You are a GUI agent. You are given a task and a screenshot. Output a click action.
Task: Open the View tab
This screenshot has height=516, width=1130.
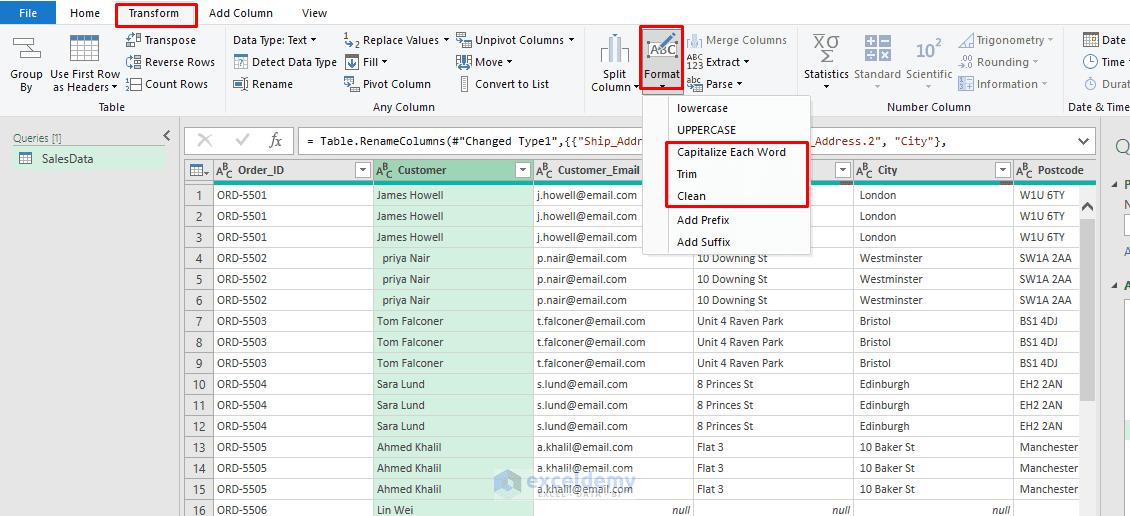314,13
